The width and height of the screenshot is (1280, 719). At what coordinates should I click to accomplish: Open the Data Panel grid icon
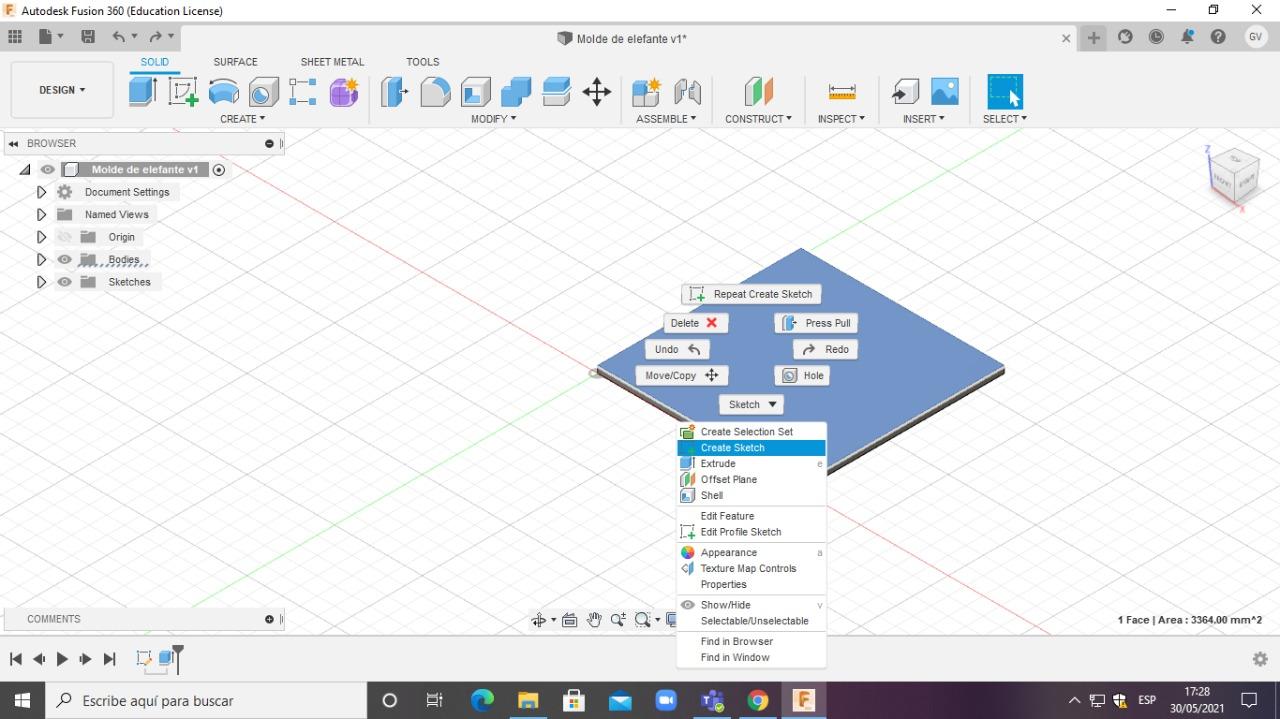point(15,37)
